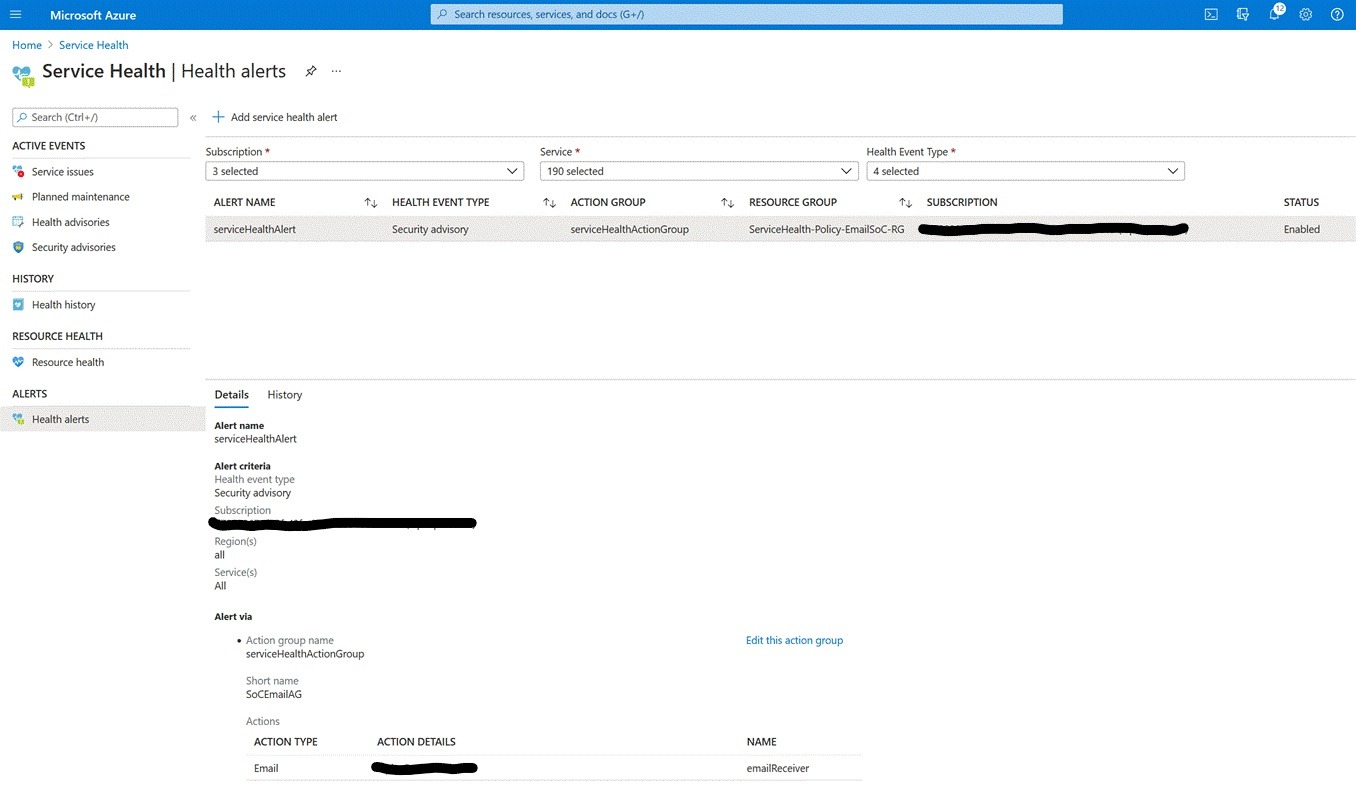The width and height of the screenshot is (1356, 796).
Task: Expand the Health Event Type dropdown
Action: (x=1025, y=171)
